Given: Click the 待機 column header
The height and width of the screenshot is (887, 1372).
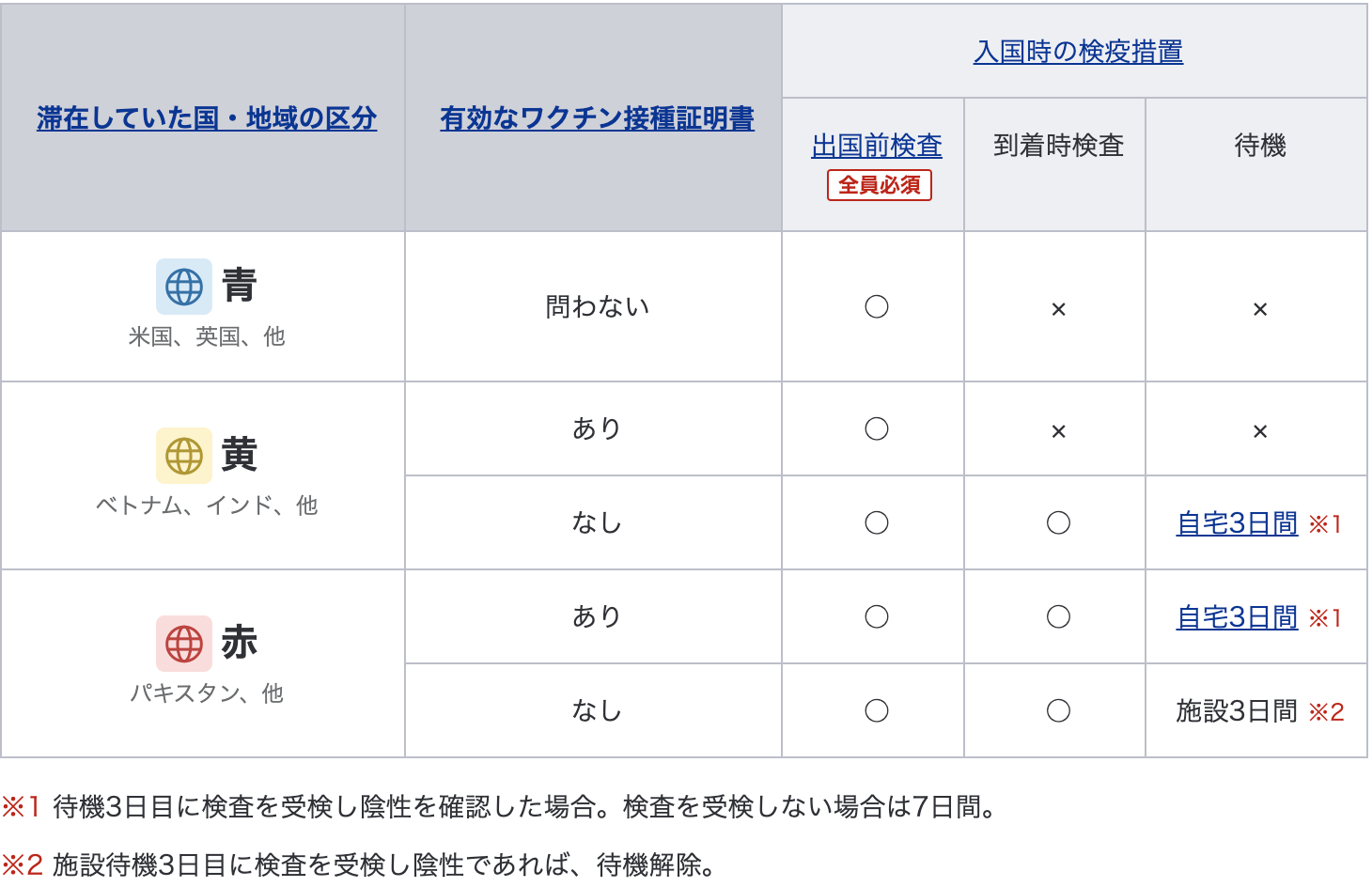Looking at the screenshot, I should (1259, 146).
